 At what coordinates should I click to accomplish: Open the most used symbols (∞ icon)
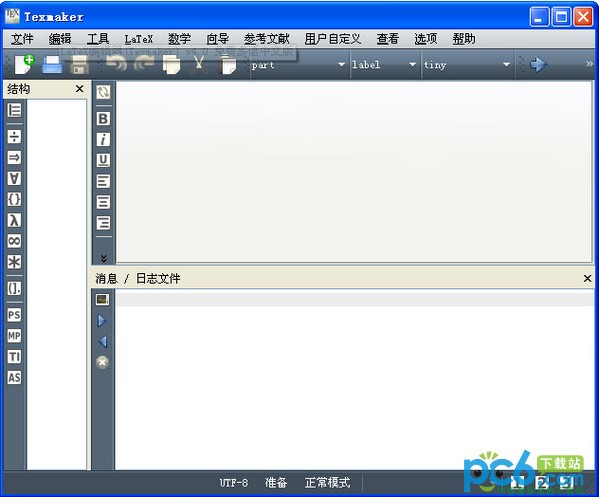[x=15, y=241]
